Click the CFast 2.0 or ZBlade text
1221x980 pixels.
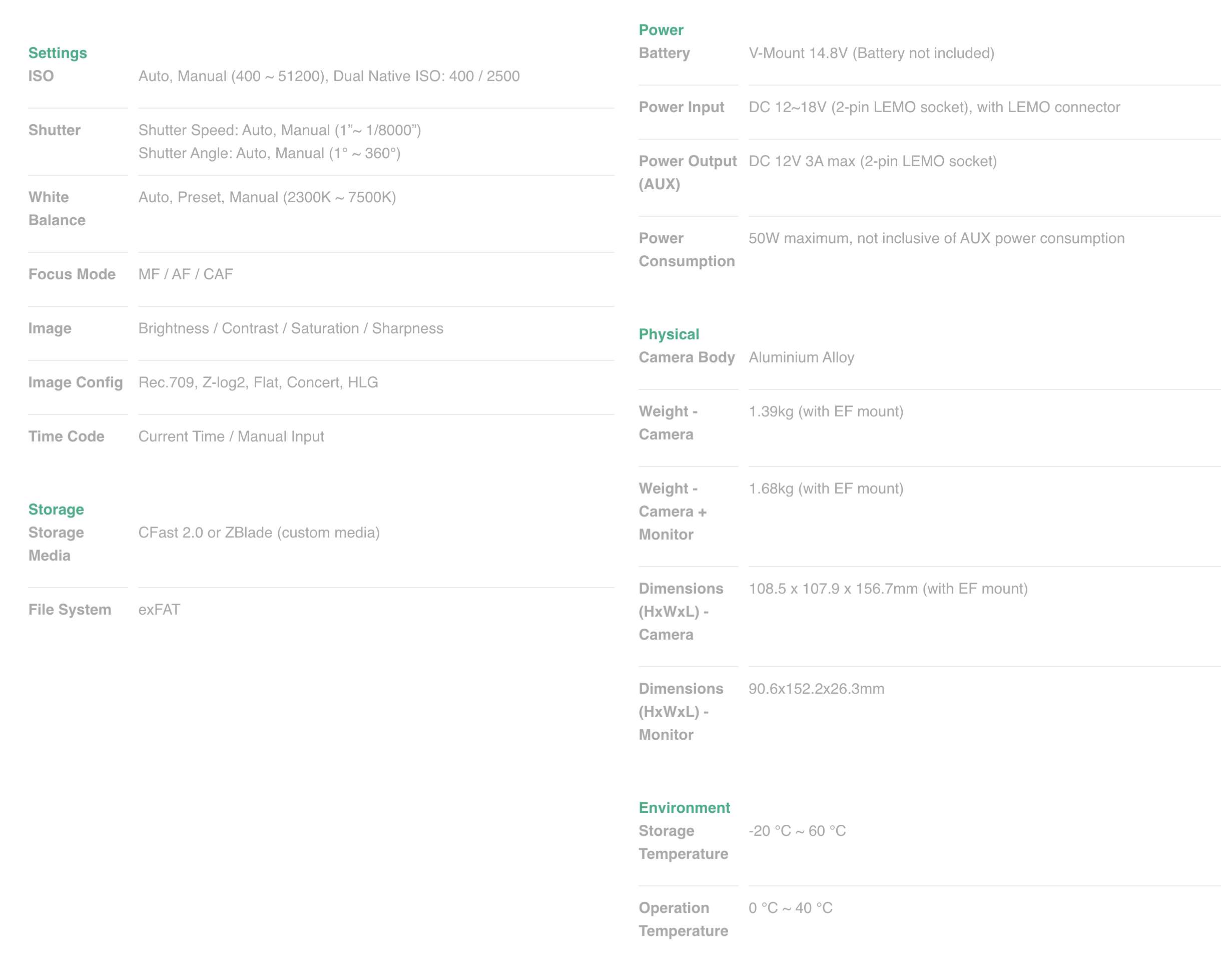coord(259,533)
